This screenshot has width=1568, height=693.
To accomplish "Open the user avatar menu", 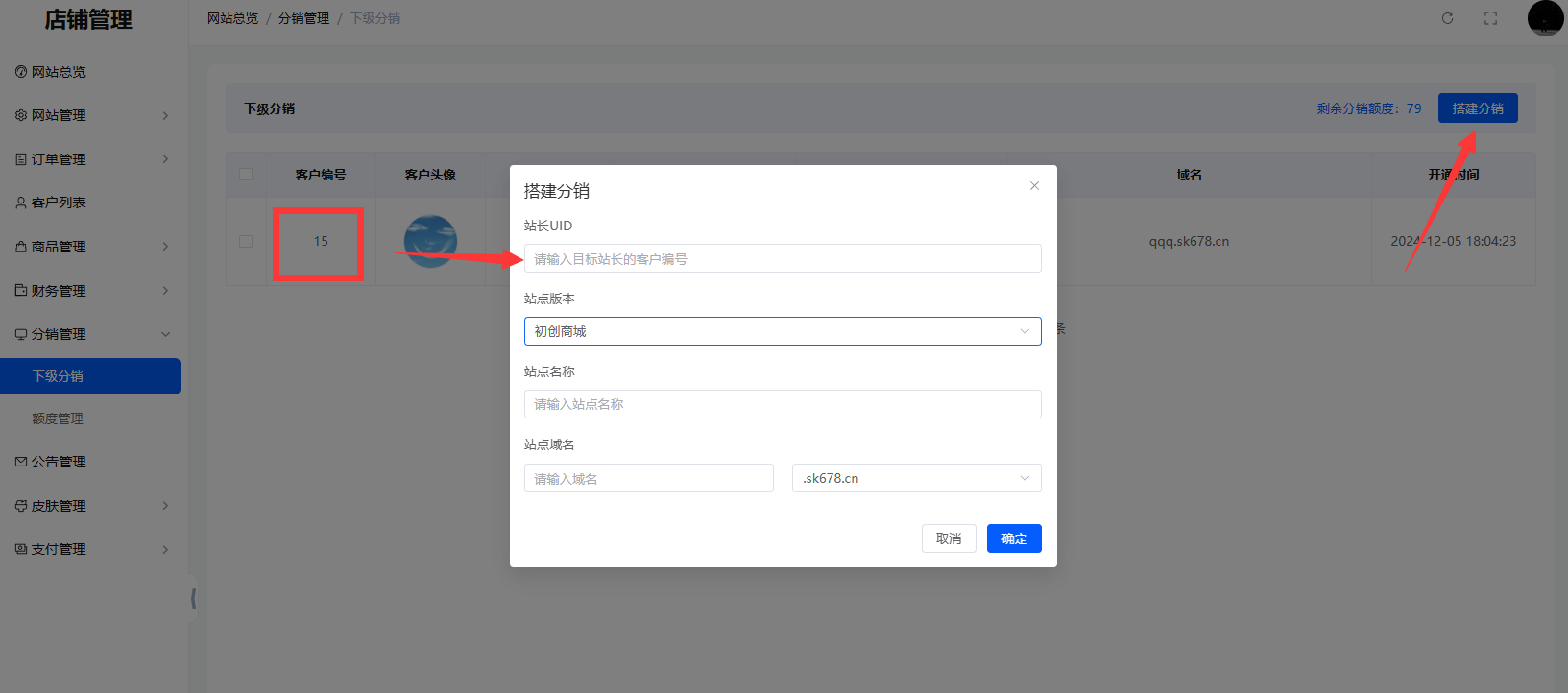I will tap(1545, 18).
